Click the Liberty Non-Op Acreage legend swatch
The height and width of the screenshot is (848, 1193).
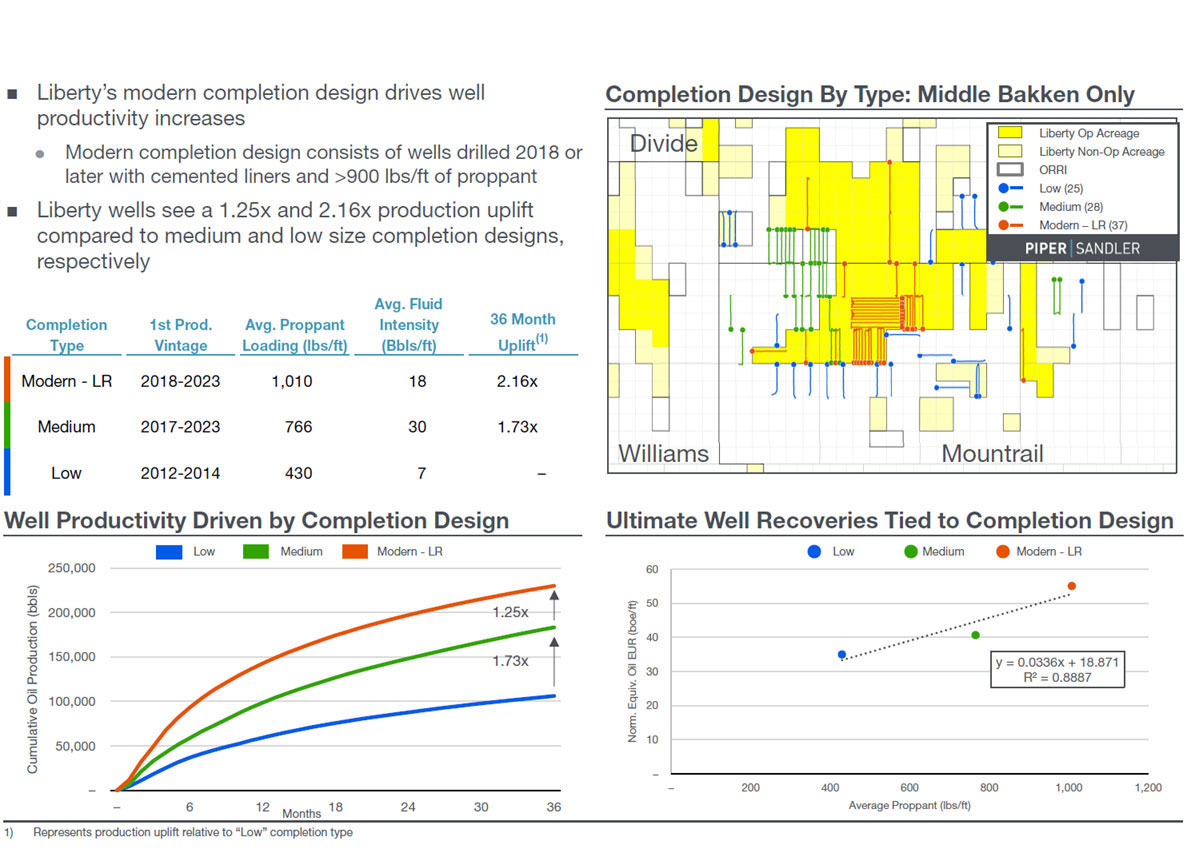pyautogui.click(x=1009, y=152)
